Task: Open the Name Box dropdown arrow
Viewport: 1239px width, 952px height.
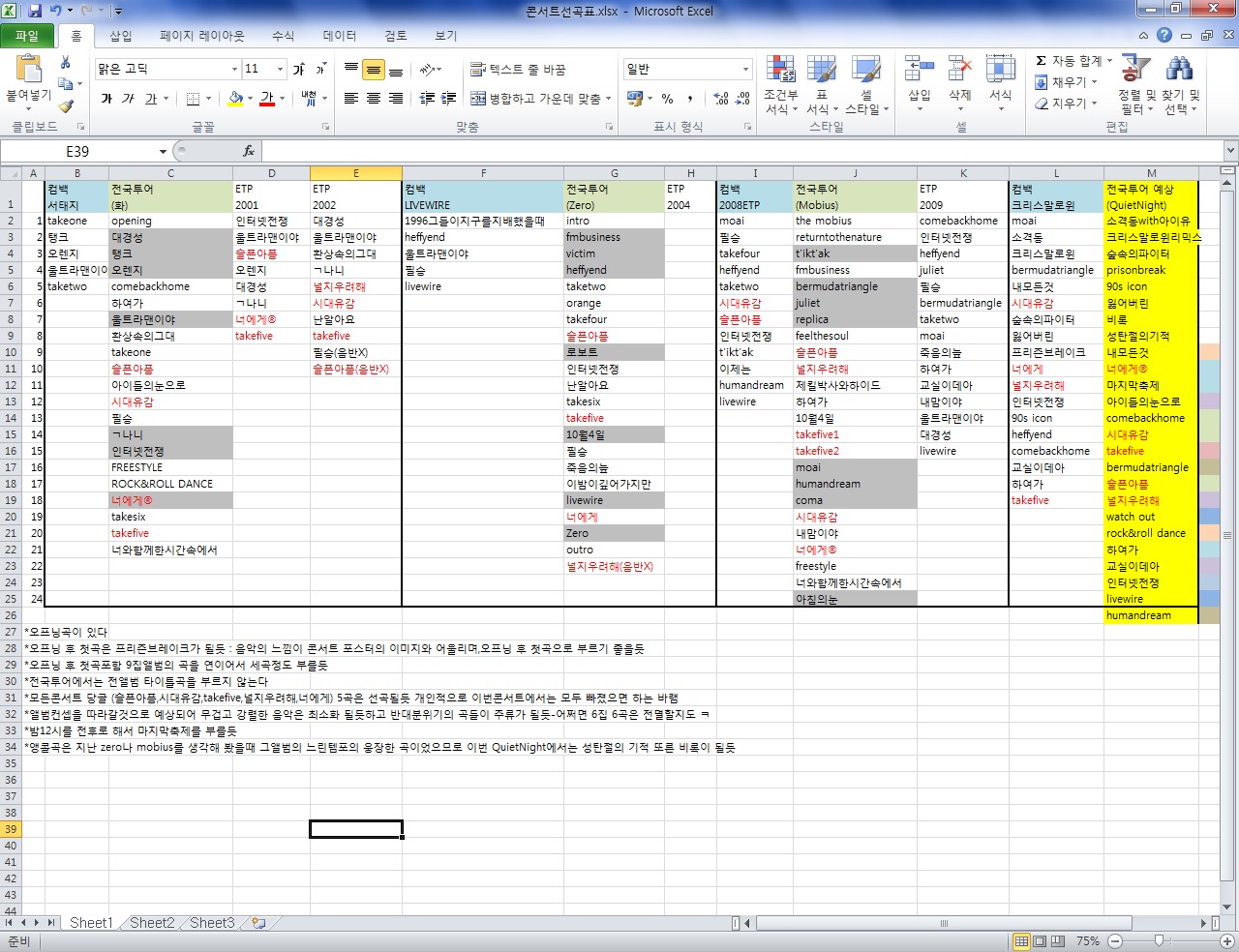Action: click(163, 152)
